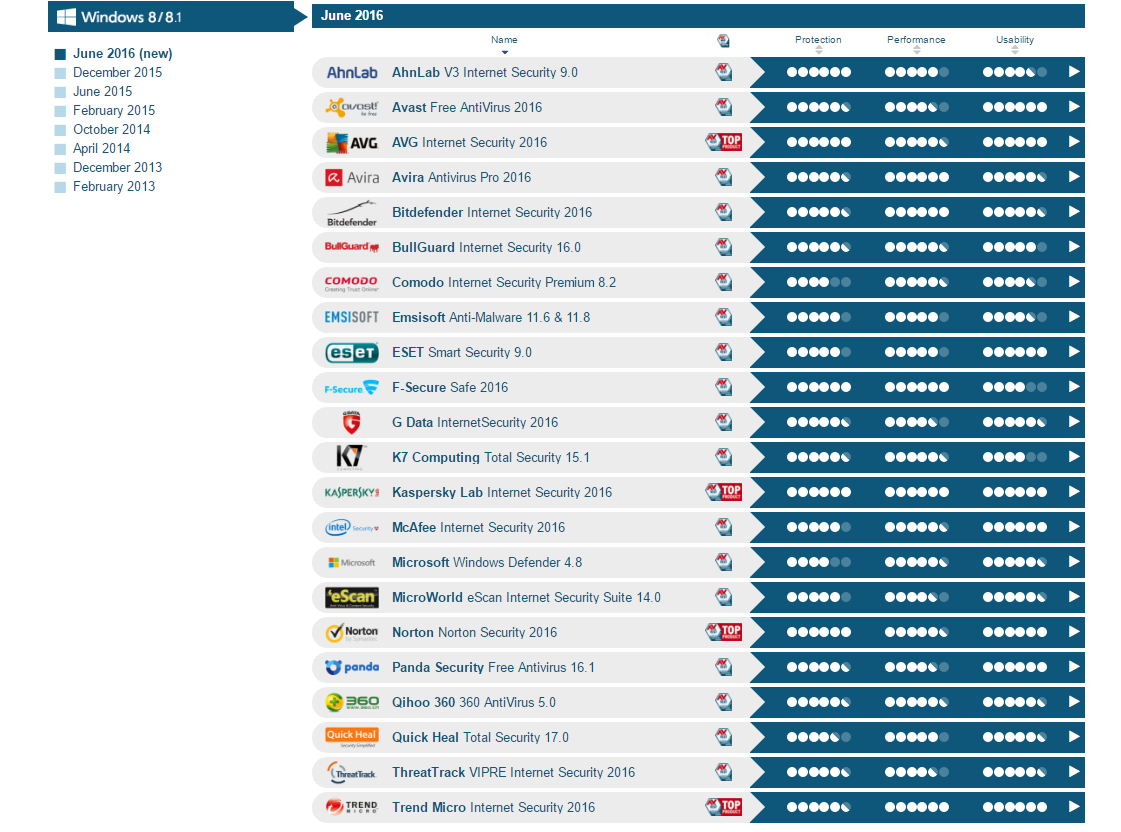The image size is (1121, 832).
Task: Click the Quick Heal logo icon
Action: pyautogui.click(x=352, y=738)
